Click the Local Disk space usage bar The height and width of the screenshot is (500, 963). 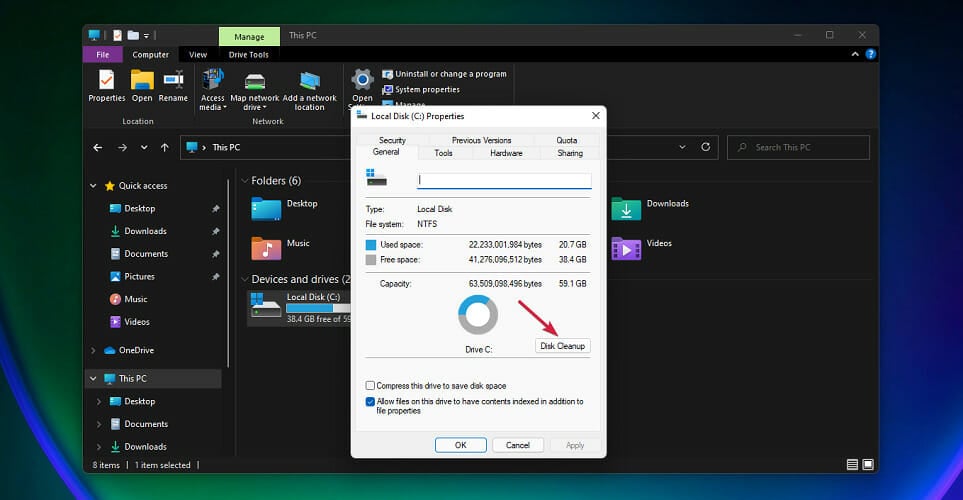coord(318,308)
